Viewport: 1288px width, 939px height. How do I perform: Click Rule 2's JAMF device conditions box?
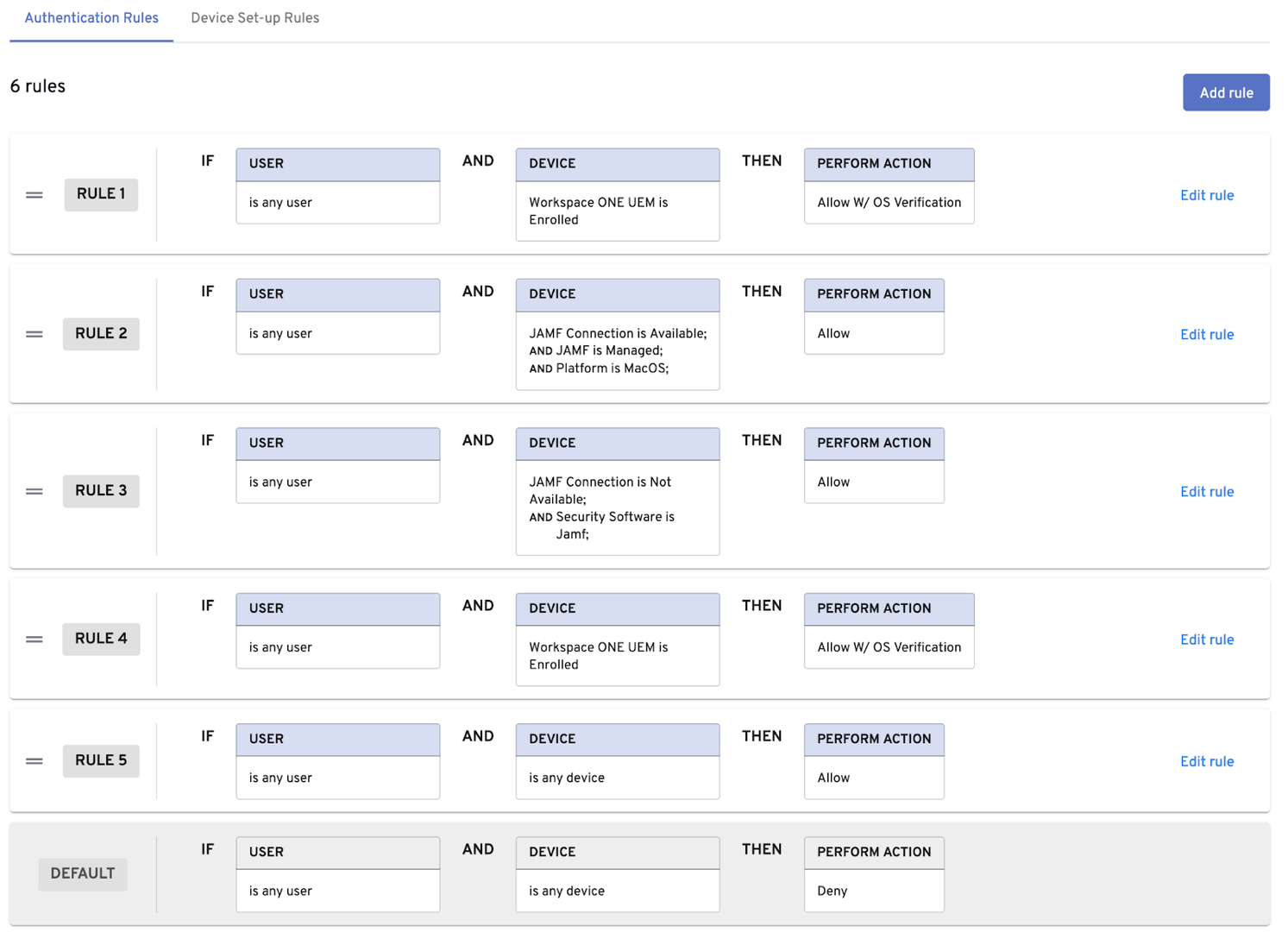[617, 350]
